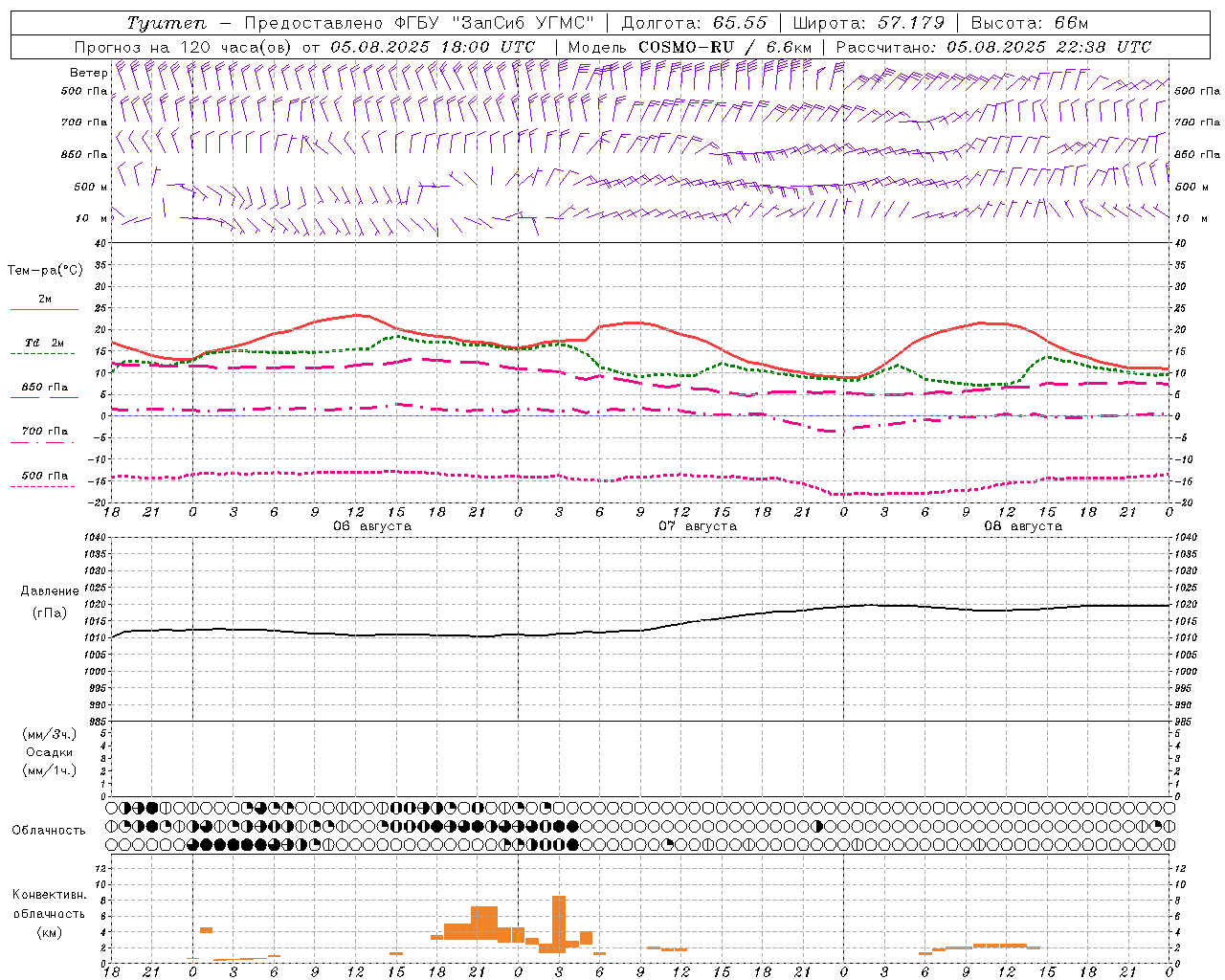Click the "Давление" pressure panel label
The image size is (1225, 980).
pos(50,591)
